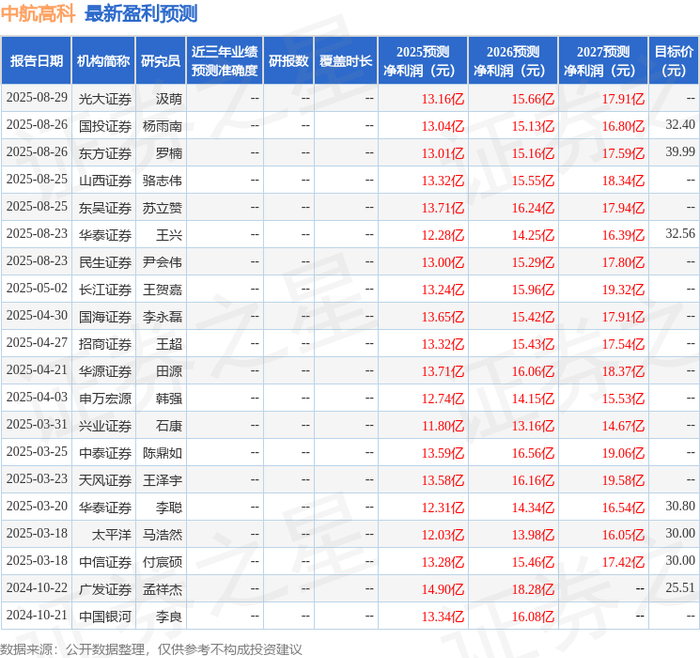Click the 中航高科 title text
This screenshot has height=658, width=700.
point(38,14)
